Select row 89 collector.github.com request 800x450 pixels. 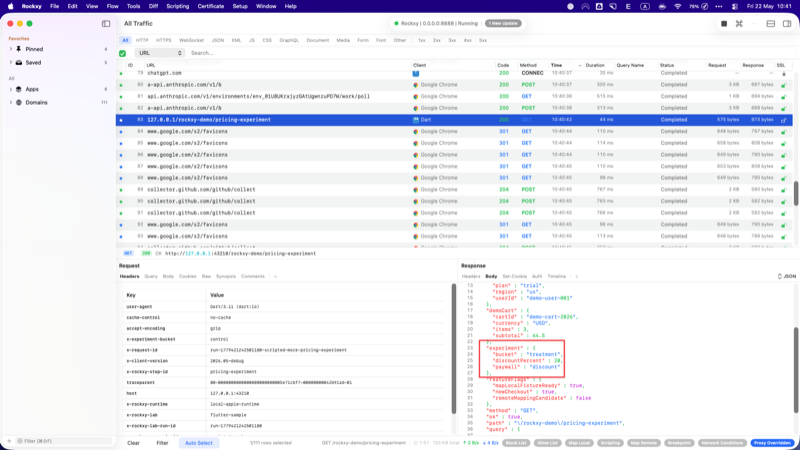(x=455, y=190)
